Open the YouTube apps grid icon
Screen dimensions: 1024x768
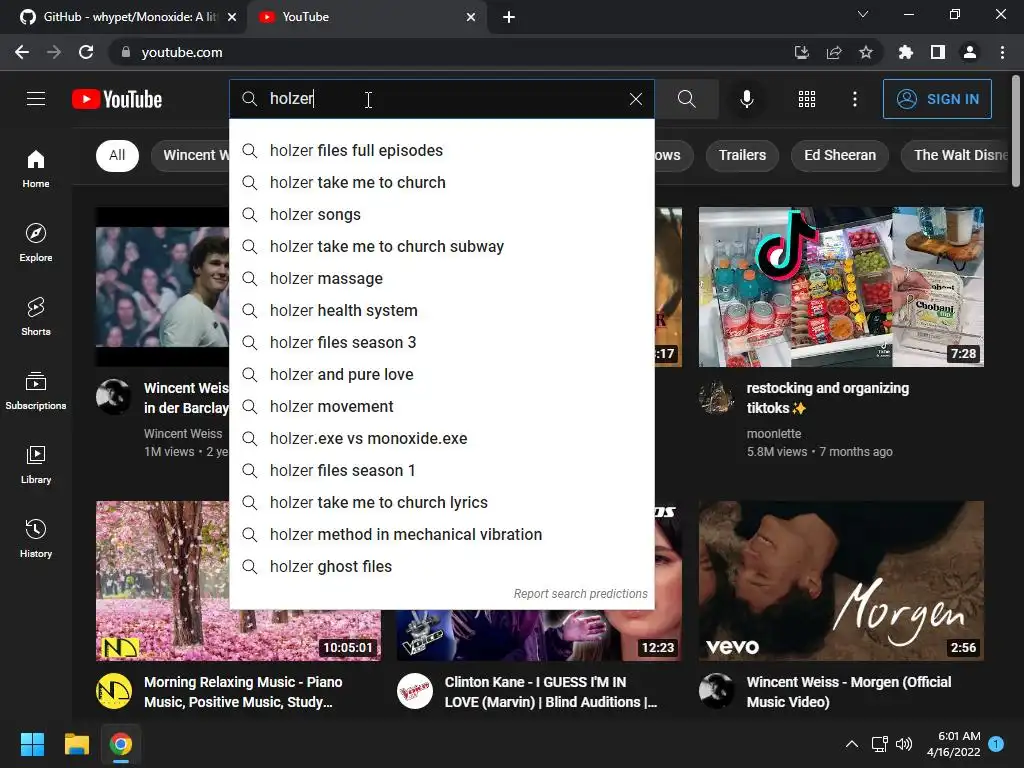pyautogui.click(x=807, y=99)
